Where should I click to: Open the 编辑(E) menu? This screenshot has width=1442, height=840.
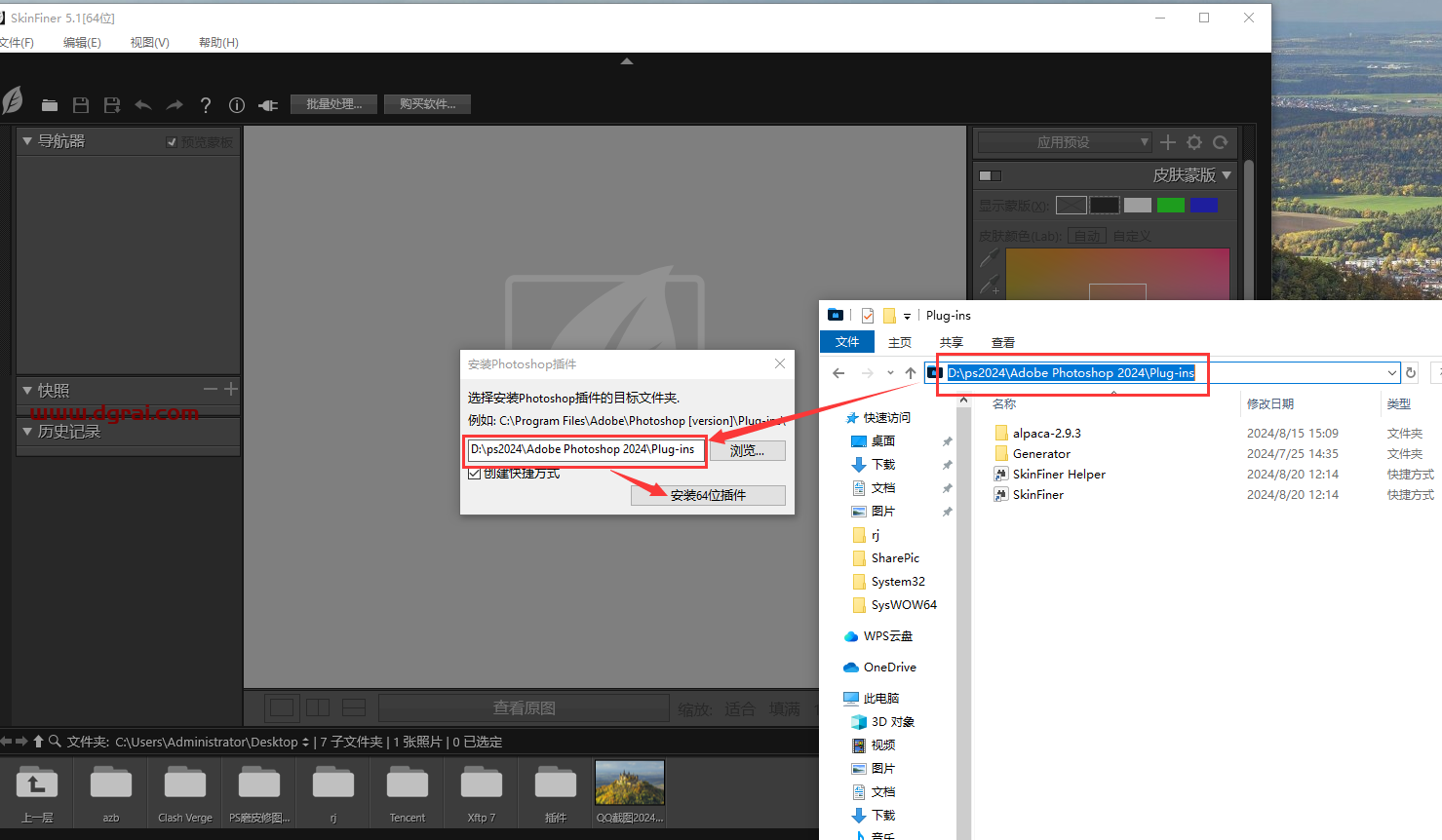82,43
